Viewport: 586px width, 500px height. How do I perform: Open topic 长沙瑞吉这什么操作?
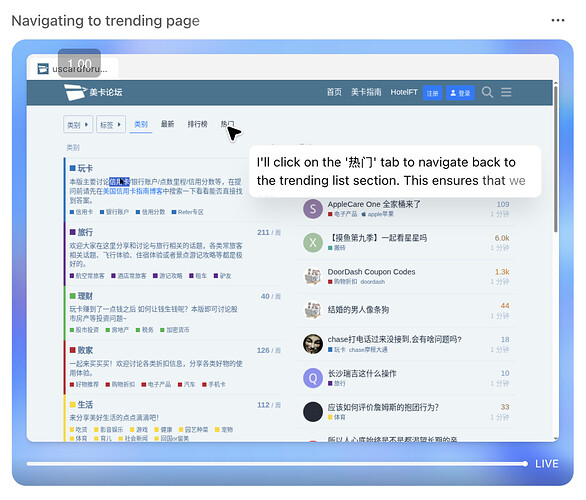click(362, 373)
